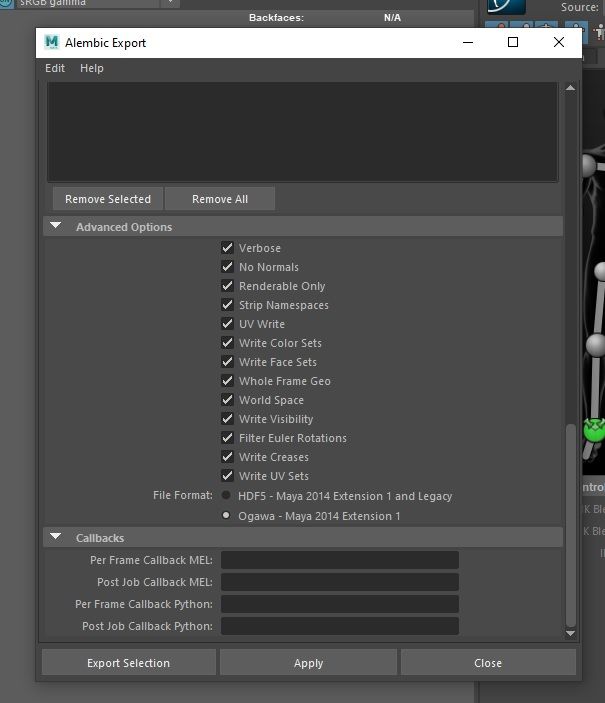
Task: Uncheck World Space option
Action: (227, 399)
